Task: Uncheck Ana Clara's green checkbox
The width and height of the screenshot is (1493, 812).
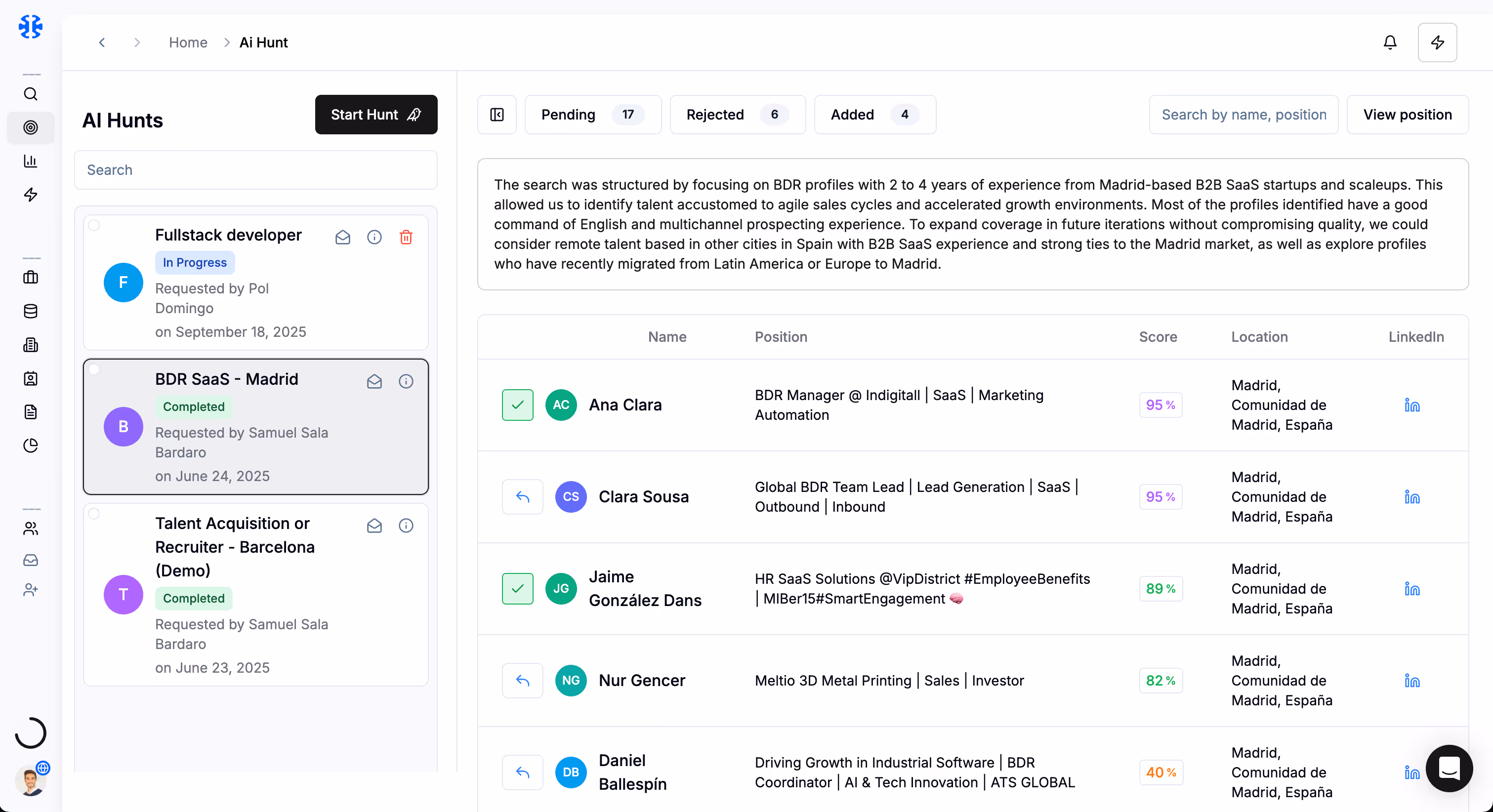Action: click(x=517, y=405)
